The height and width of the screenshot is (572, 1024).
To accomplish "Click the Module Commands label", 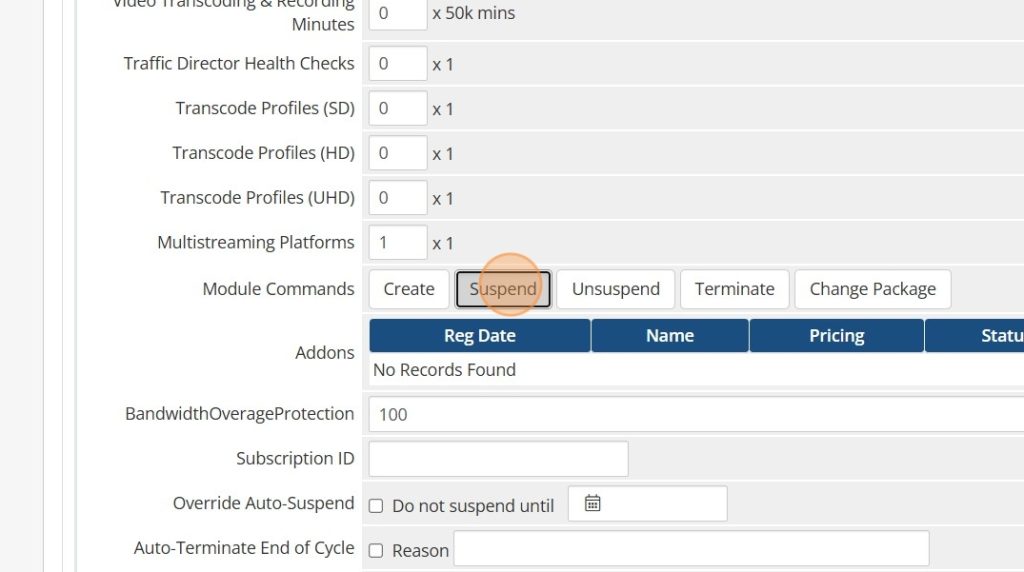I will 278,289.
